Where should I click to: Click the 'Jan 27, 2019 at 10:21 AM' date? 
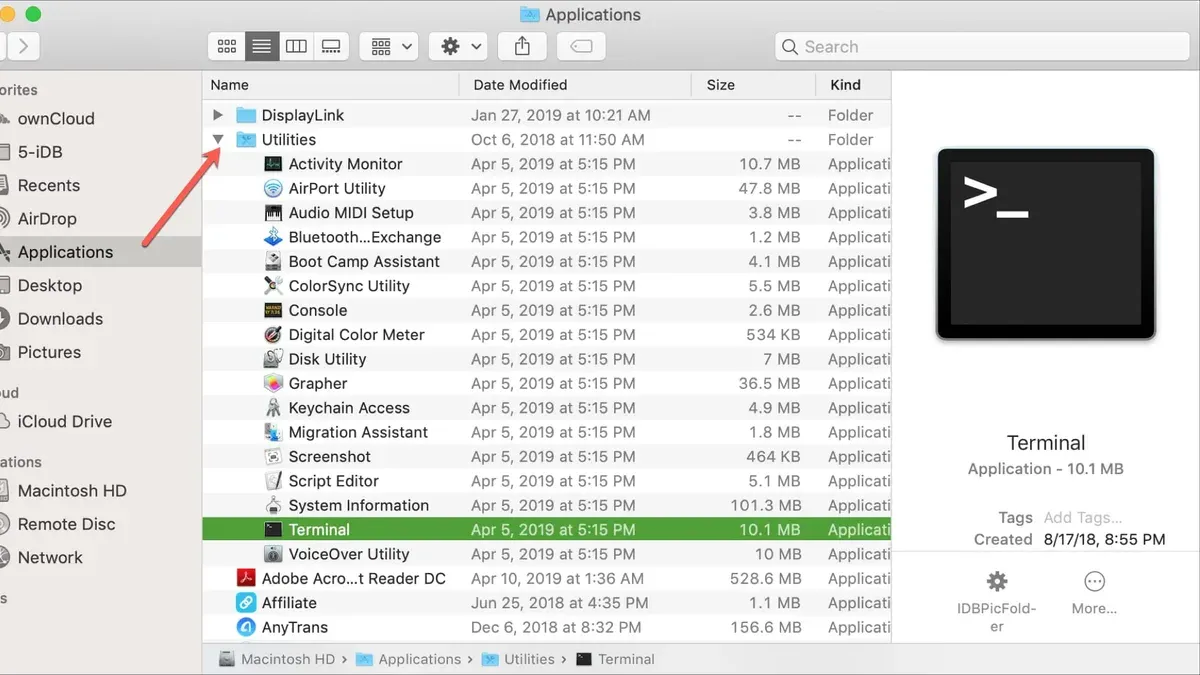coord(561,115)
